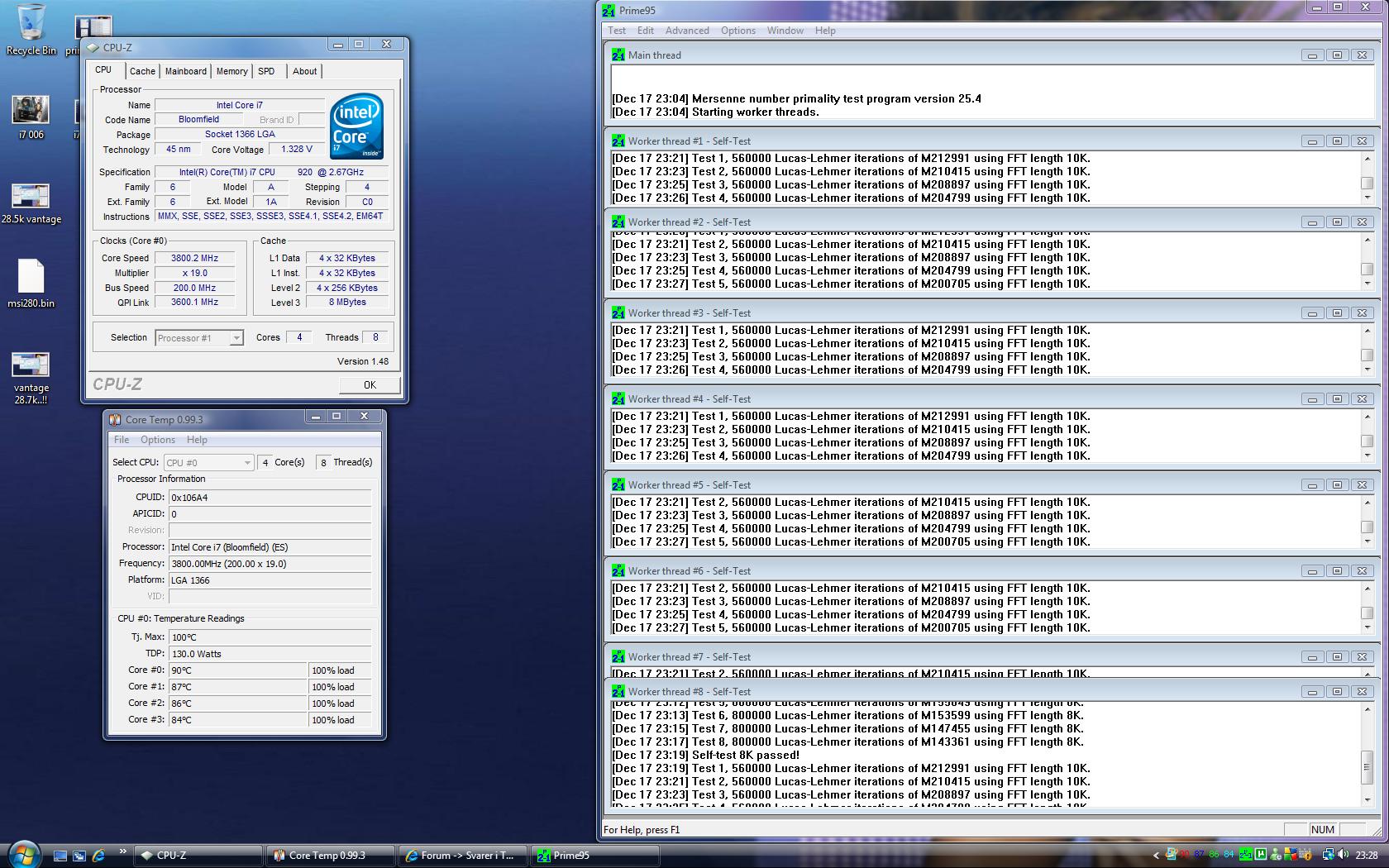
Task: Open the Recycle Bin desktop icon
Action: pos(31,30)
